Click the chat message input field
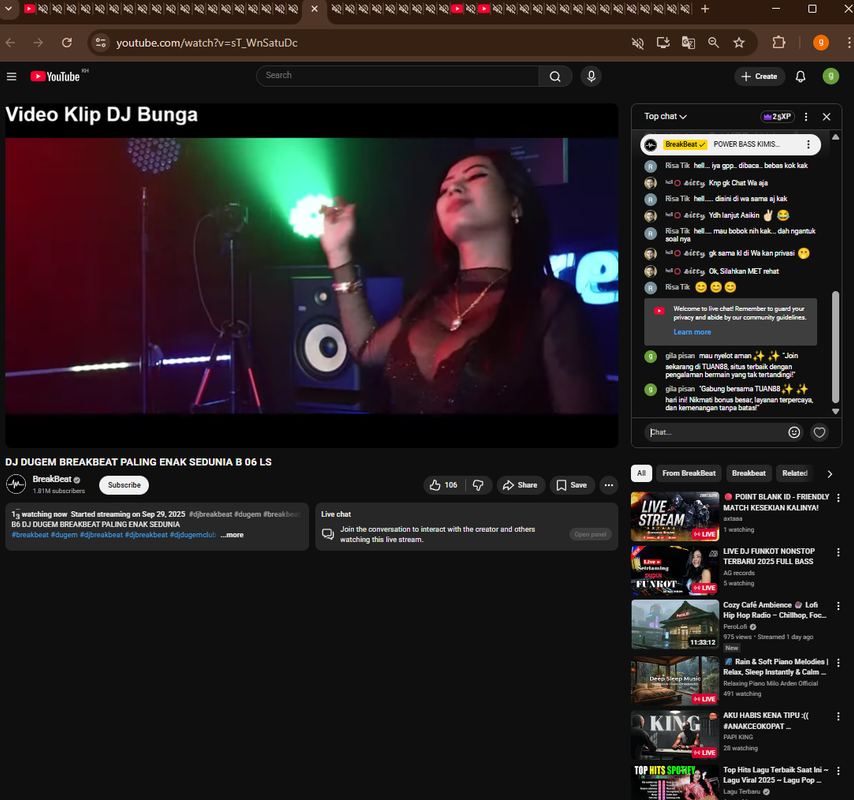Image resolution: width=854 pixels, height=800 pixels. pos(715,432)
